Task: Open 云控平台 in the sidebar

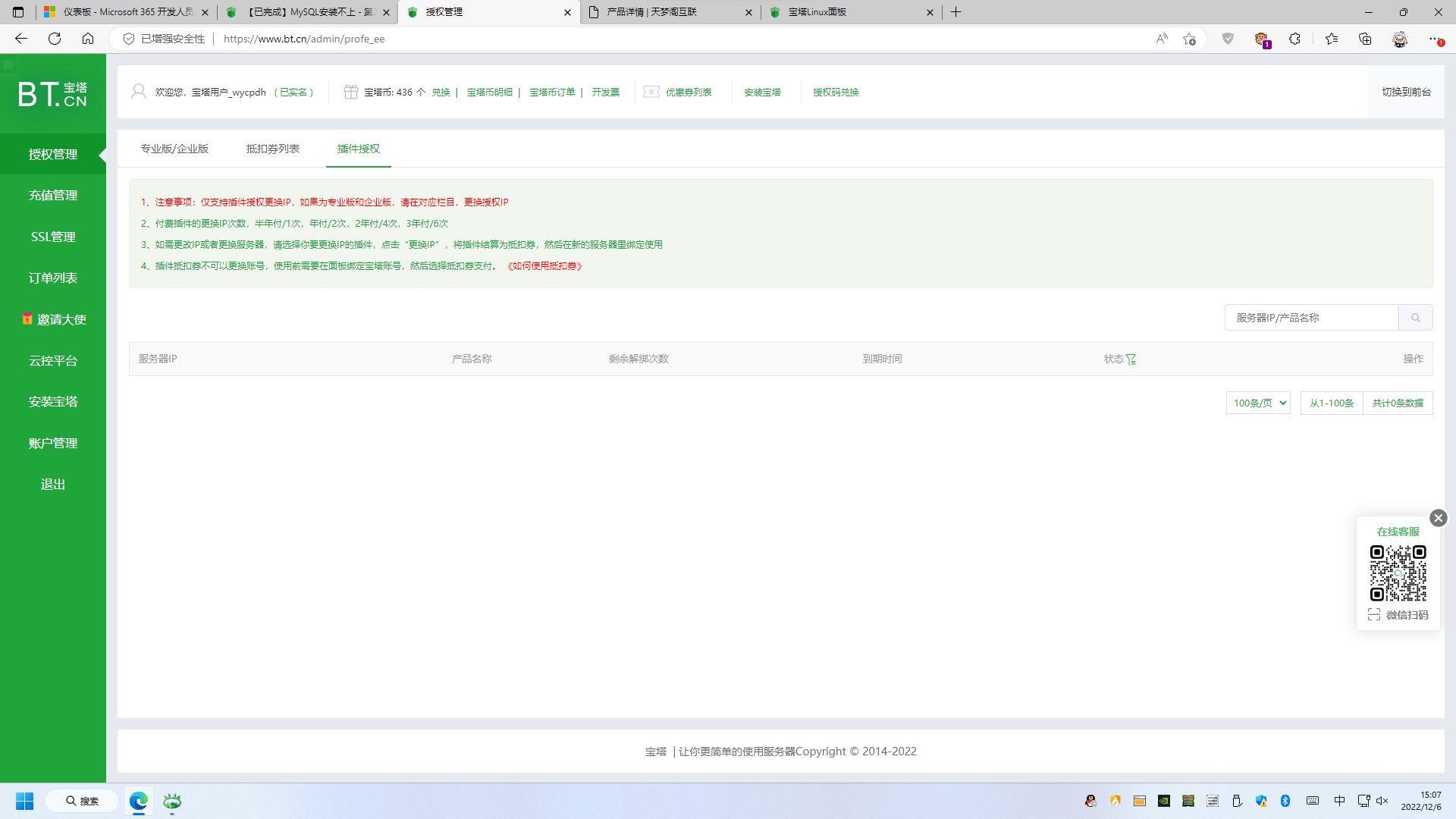Action: 53,361
